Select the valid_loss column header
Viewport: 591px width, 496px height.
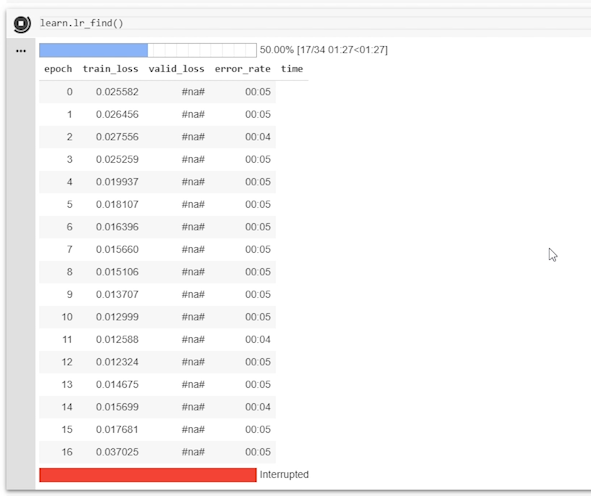click(176, 69)
